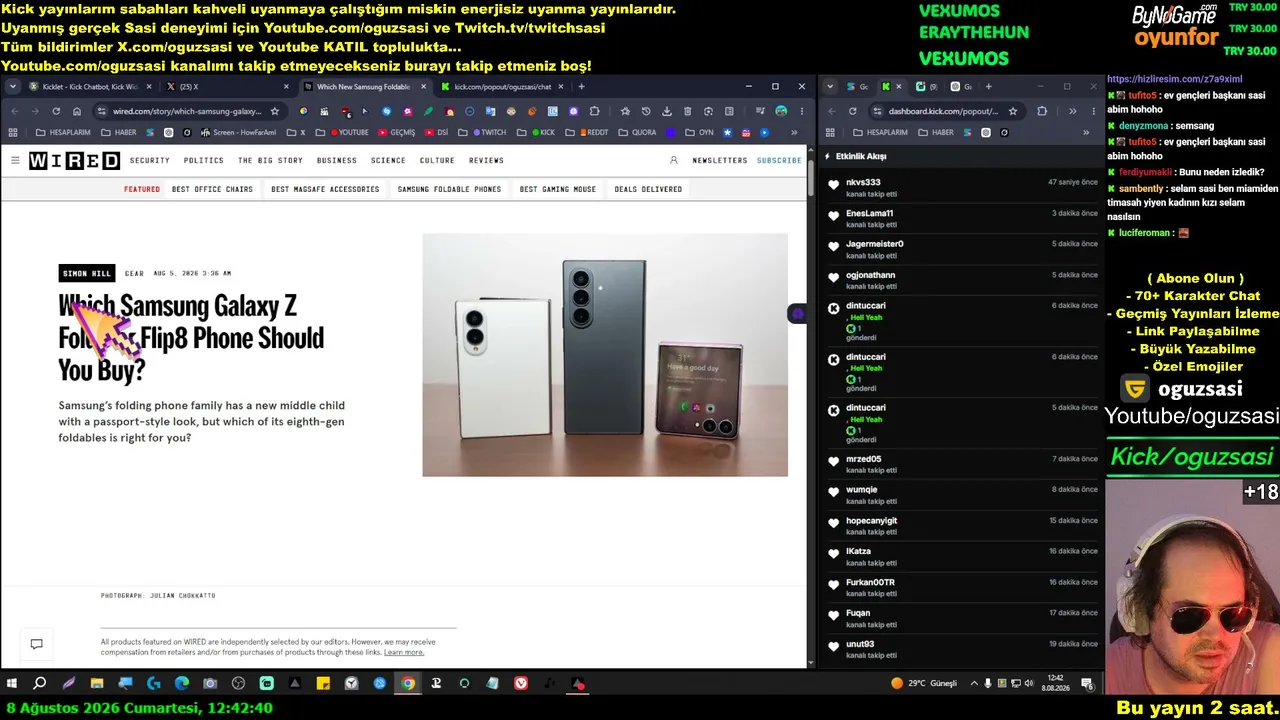The height and width of the screenshot is (720, 1280).
Task: Open the HESAPLARIM bookmarks folder in the Wired window
Action: tap(63, 132)
